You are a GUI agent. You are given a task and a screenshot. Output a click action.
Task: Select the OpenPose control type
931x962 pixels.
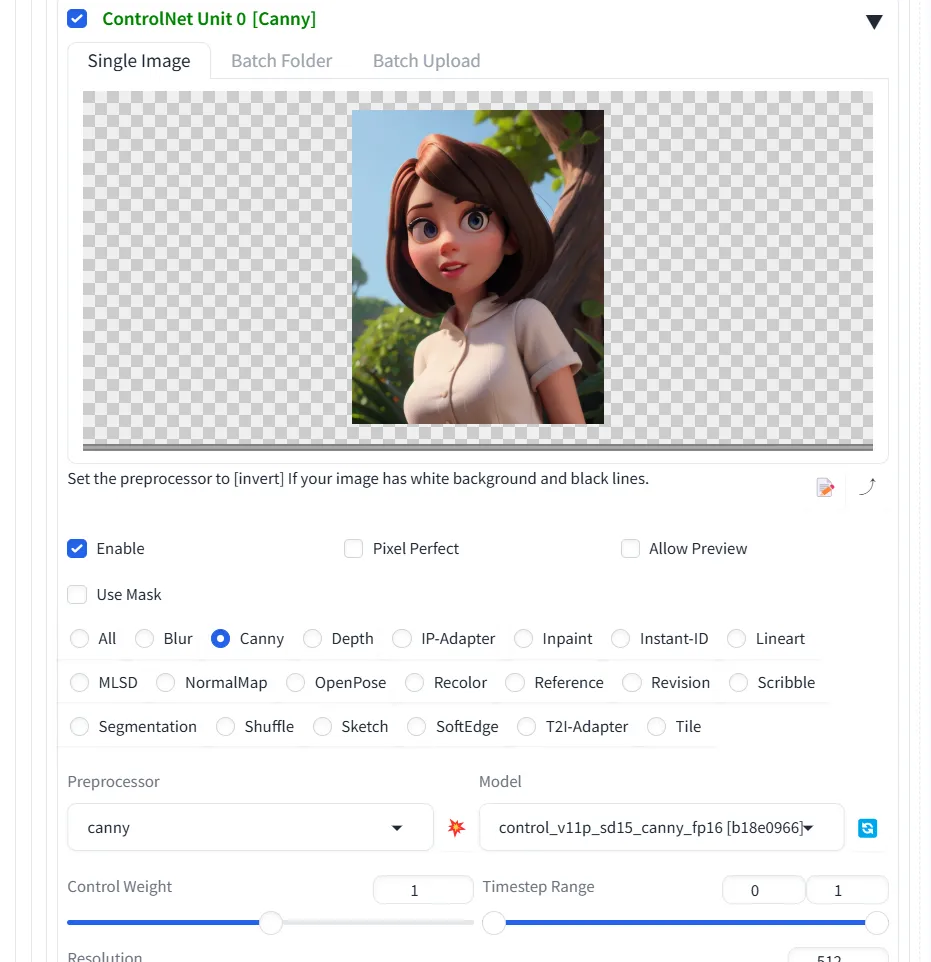[295, 682]
